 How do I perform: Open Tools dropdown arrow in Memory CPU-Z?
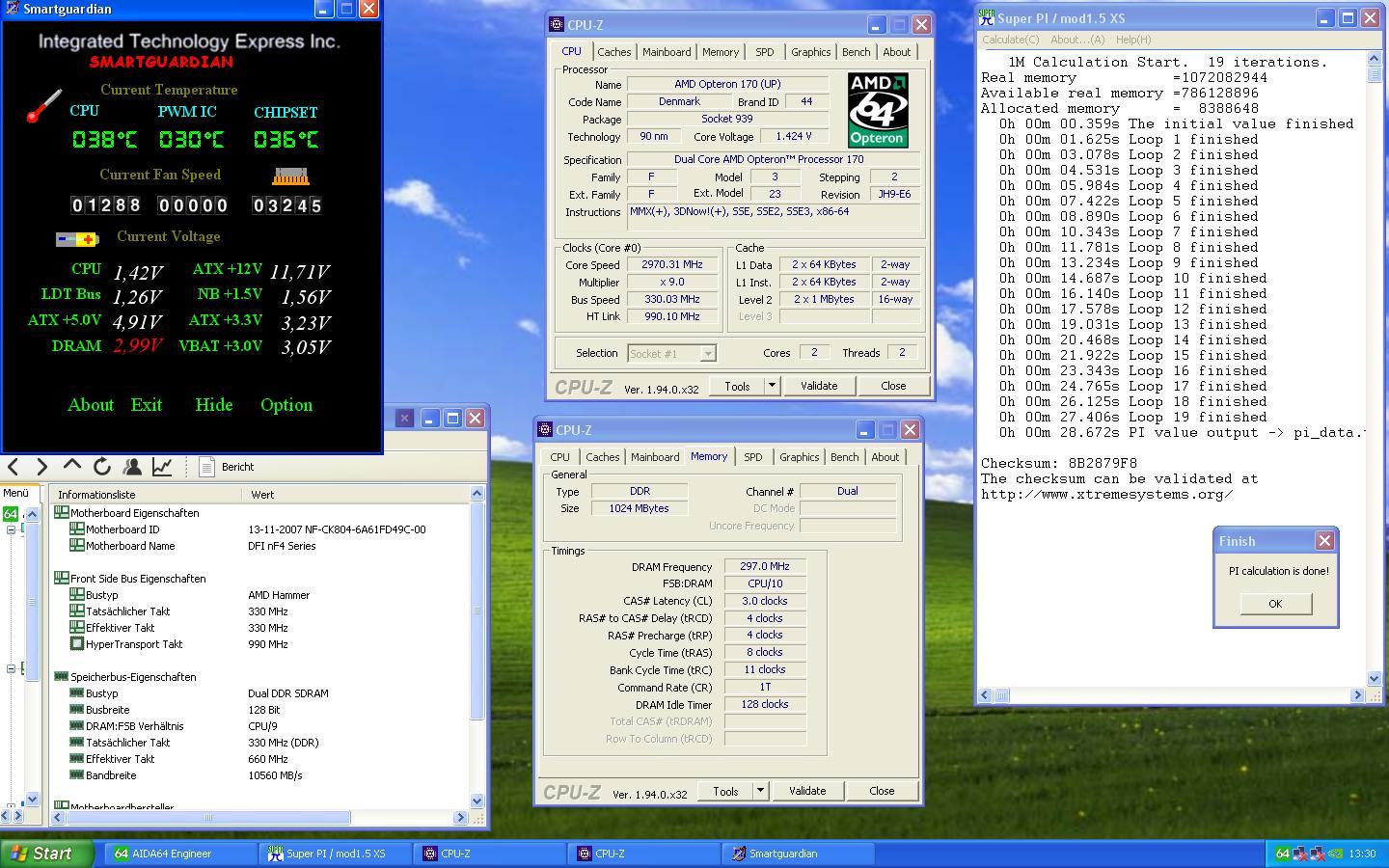(x=760, y=791)
